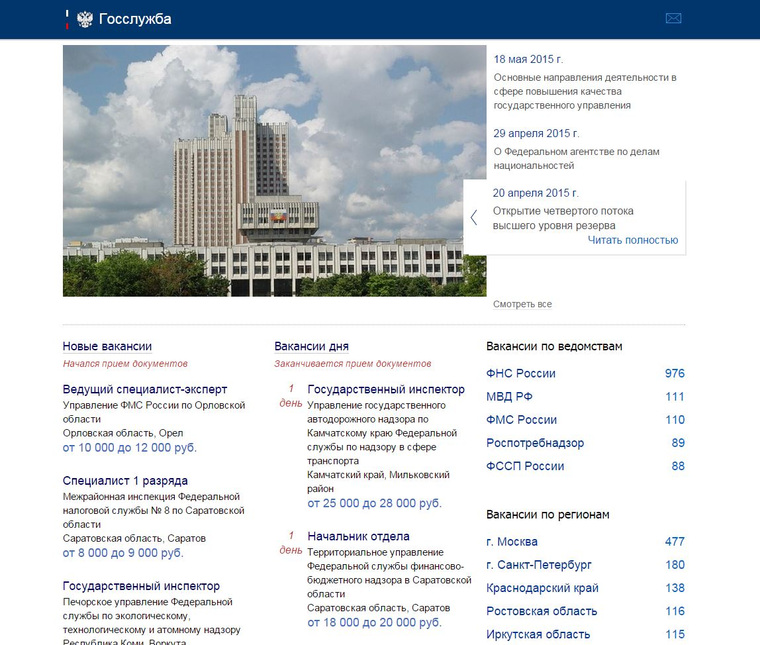
Task: Click the 138 count beside Краснодарский край
Action: (675, 588)
